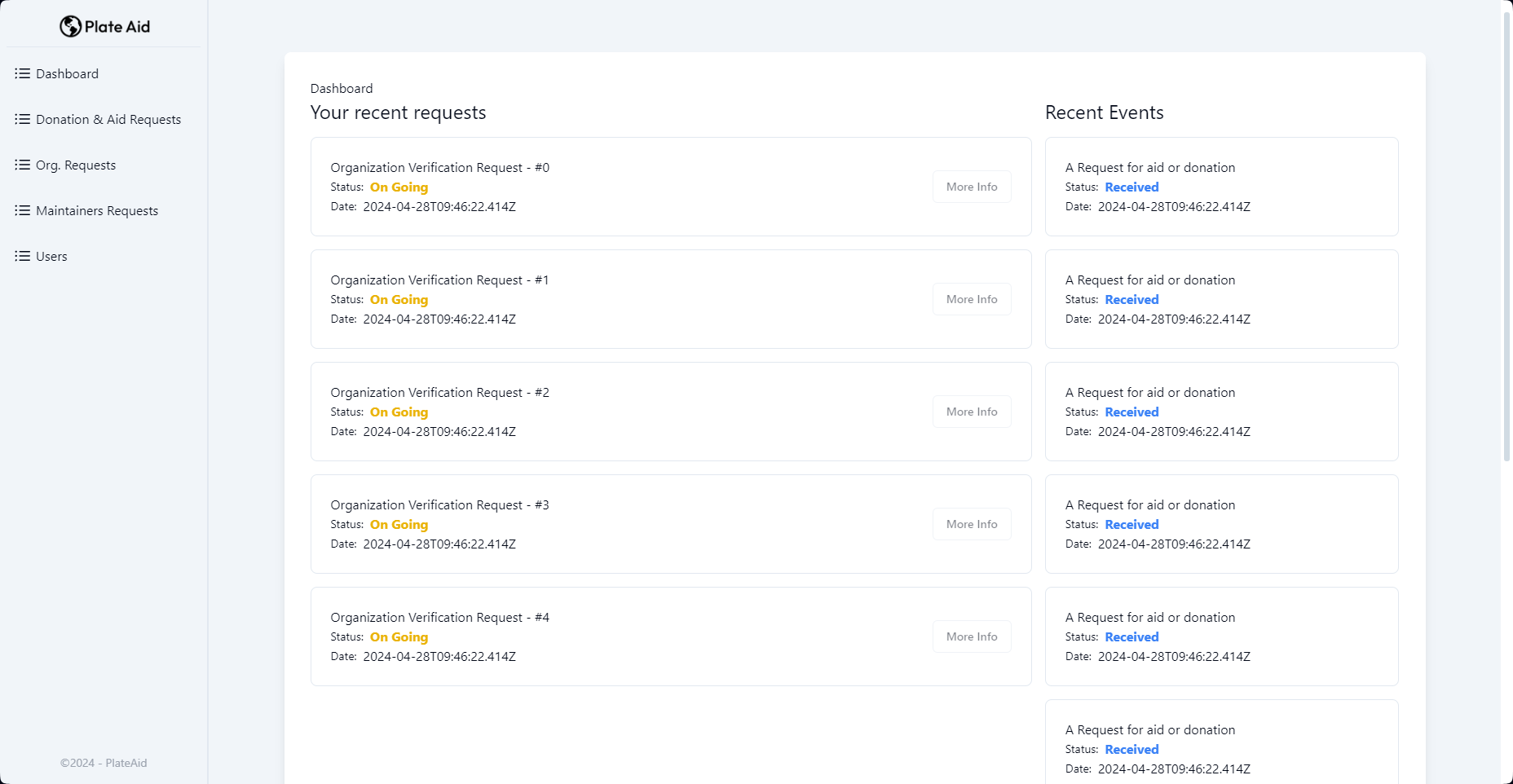The height and width of the screenshot is (784, 1513).
Task: Click the Plate Aid globe logo icon
Action: [x=70, y=27]
